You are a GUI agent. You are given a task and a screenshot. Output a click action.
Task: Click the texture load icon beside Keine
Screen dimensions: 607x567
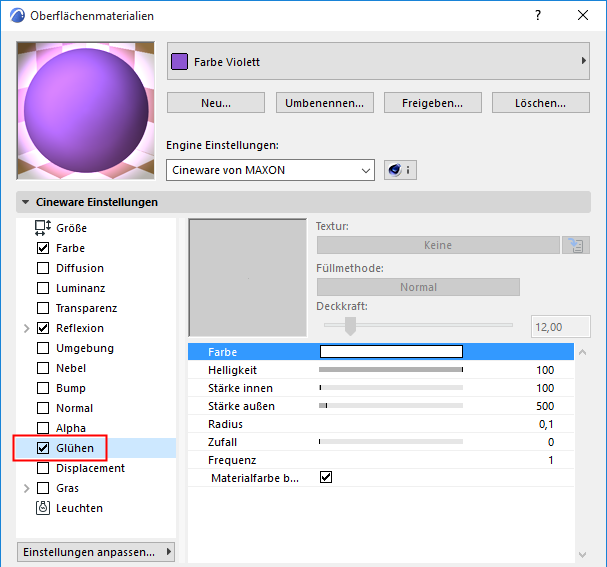576,245
